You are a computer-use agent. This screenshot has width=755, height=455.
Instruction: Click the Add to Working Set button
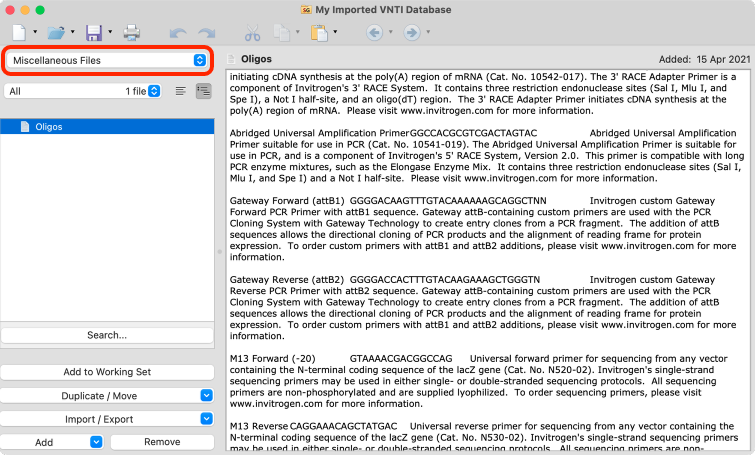(107, 372)
